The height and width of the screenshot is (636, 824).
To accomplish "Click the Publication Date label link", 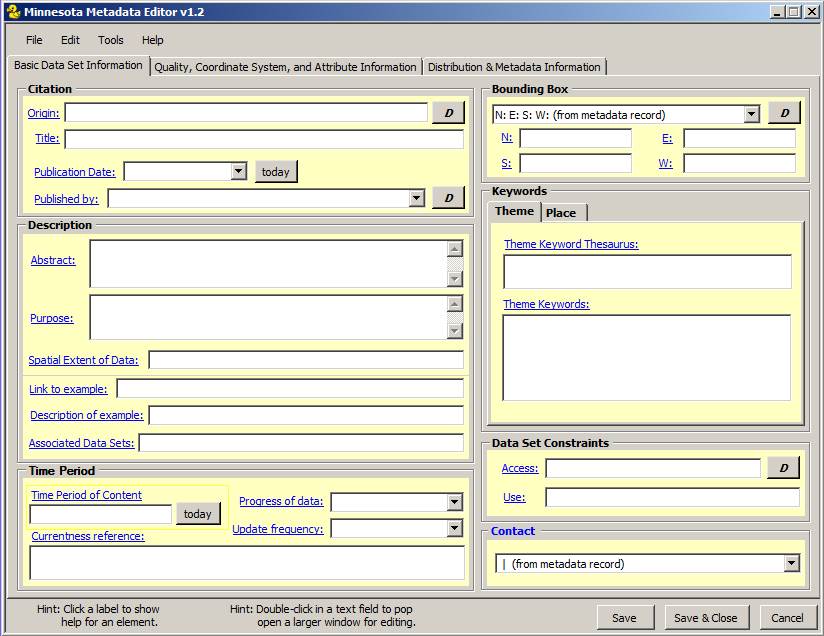I will 75,172.
